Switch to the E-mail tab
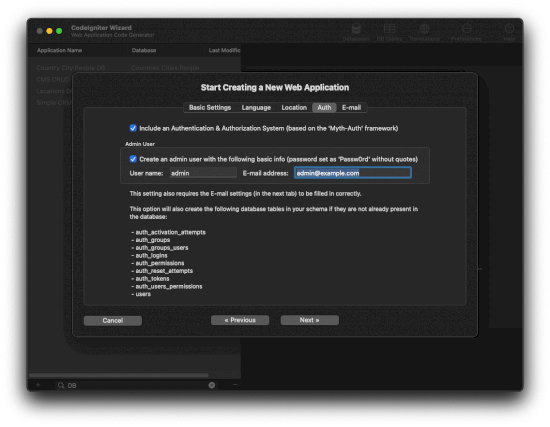Viewport: 550px width, 427px height. pyautogui.click(x=351, y=107)
